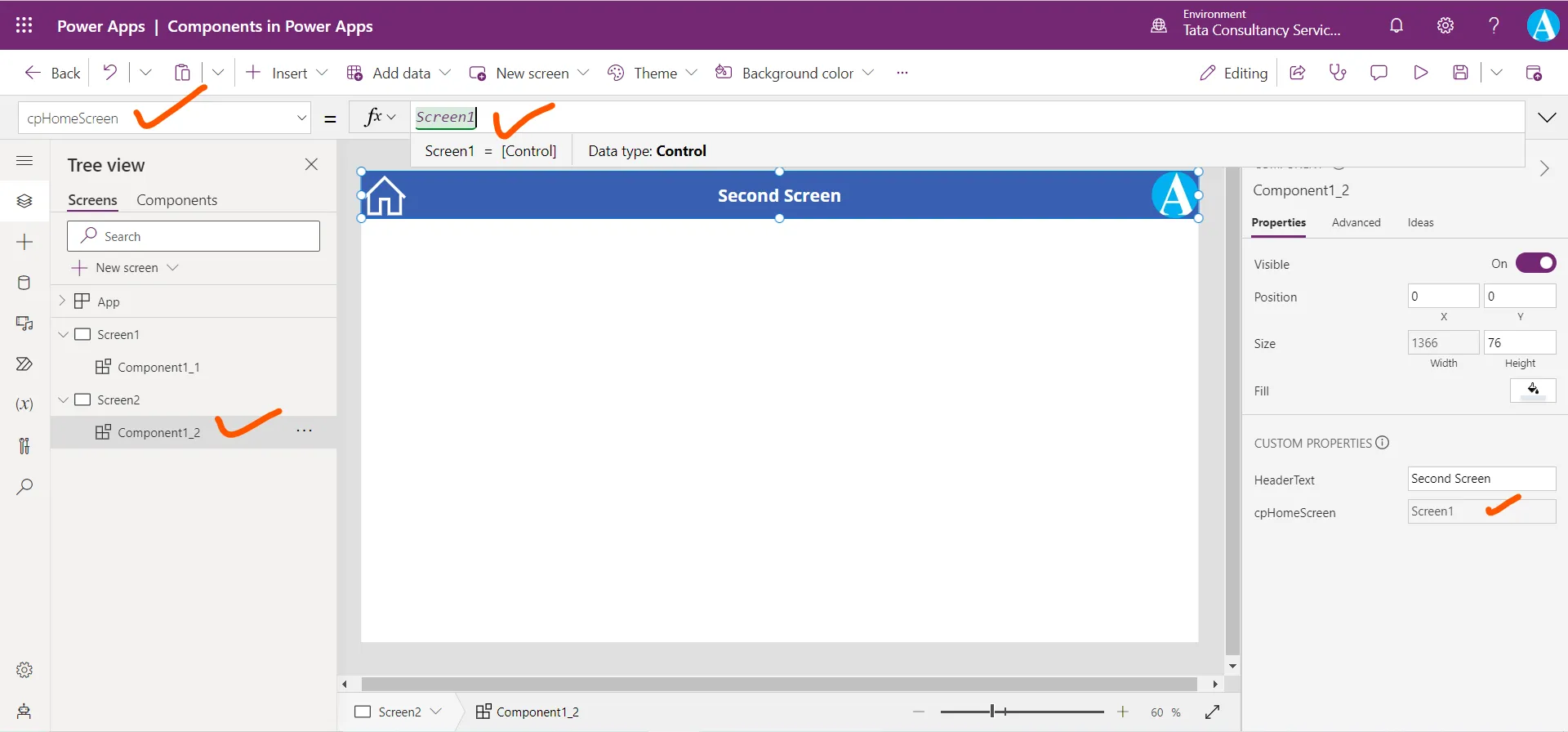This screenshot has height=732, width=1568.
Task: Open the Screen2 breadcrumb dropdown
Action: click(x=436, y=712)
